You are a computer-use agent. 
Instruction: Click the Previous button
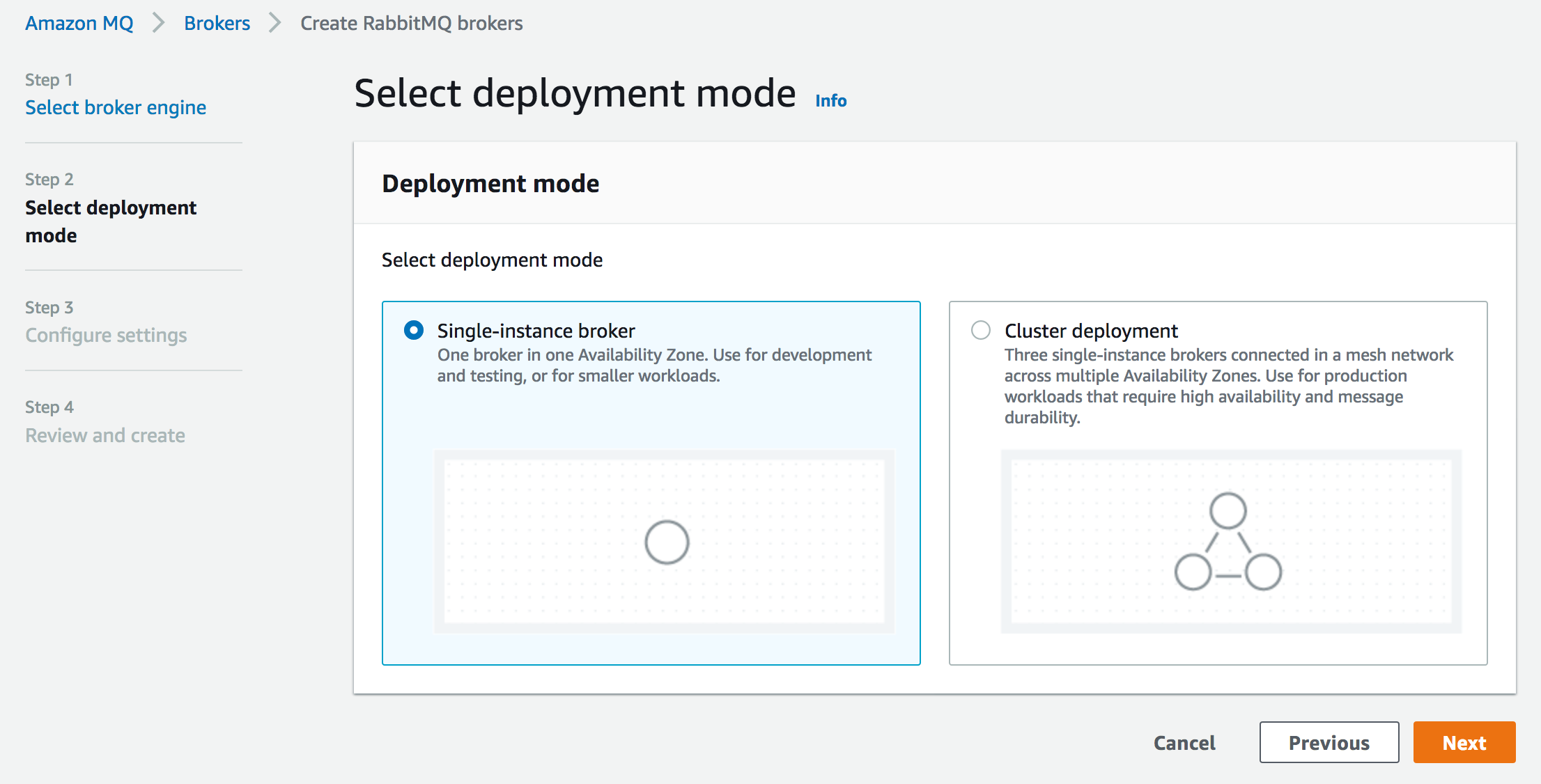1329,742
